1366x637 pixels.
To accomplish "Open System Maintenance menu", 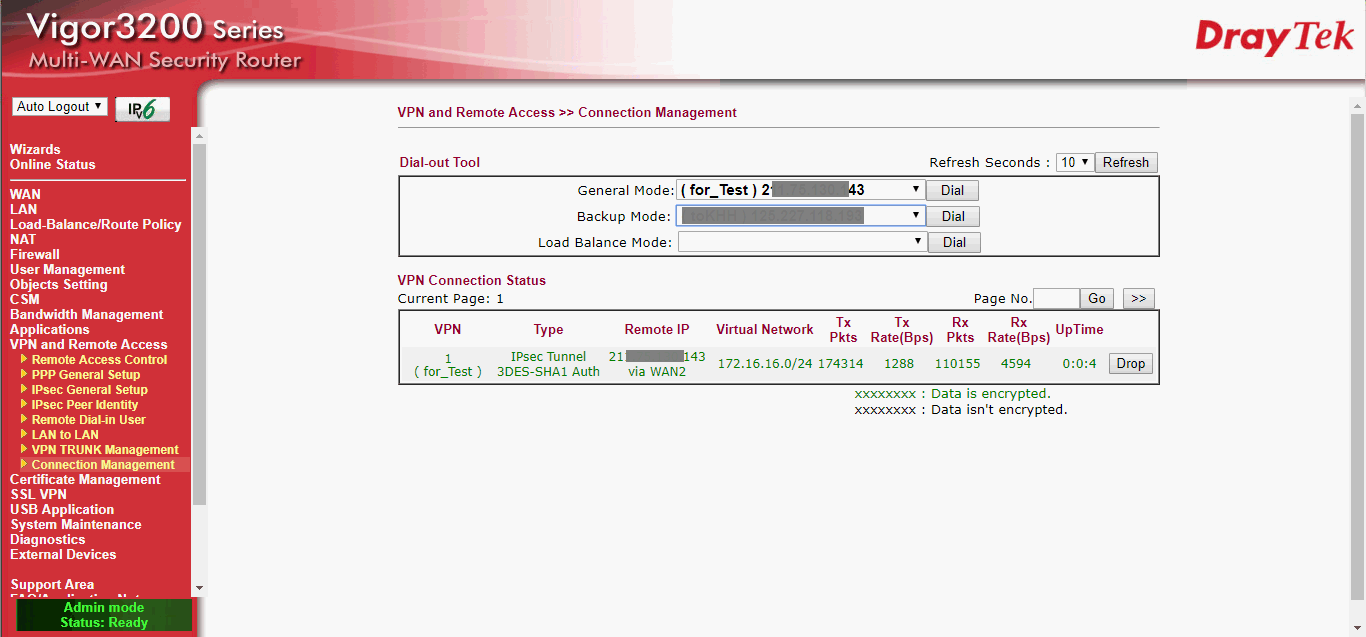I will [x=76, y=524].
